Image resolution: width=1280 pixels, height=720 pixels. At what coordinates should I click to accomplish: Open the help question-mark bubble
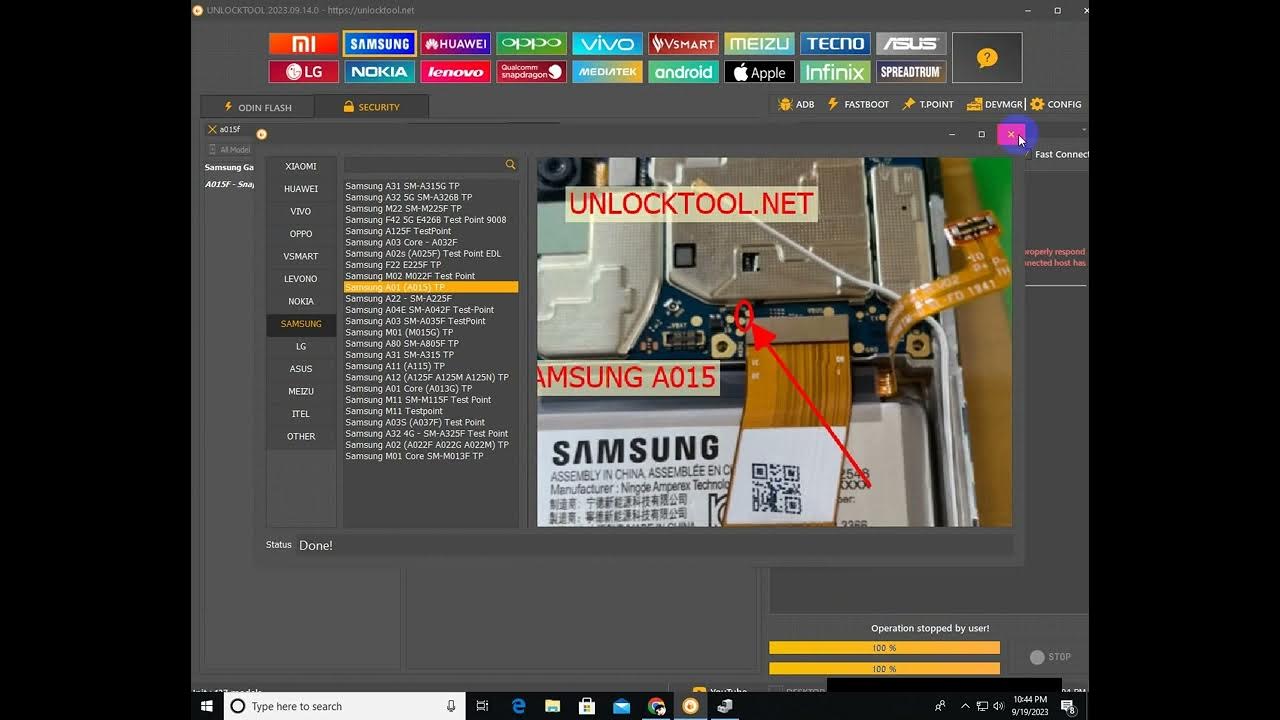[987, 58]
